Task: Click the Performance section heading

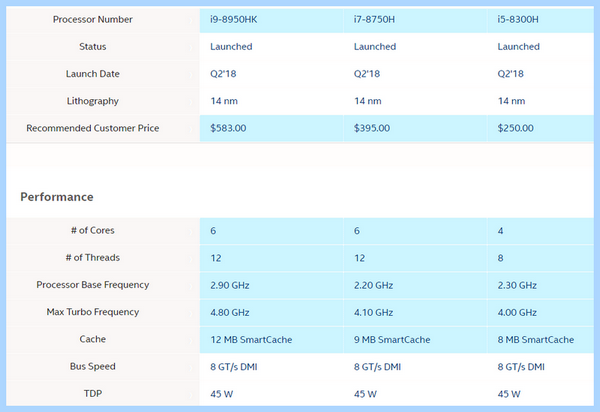Action: click(x=57, y=197)
